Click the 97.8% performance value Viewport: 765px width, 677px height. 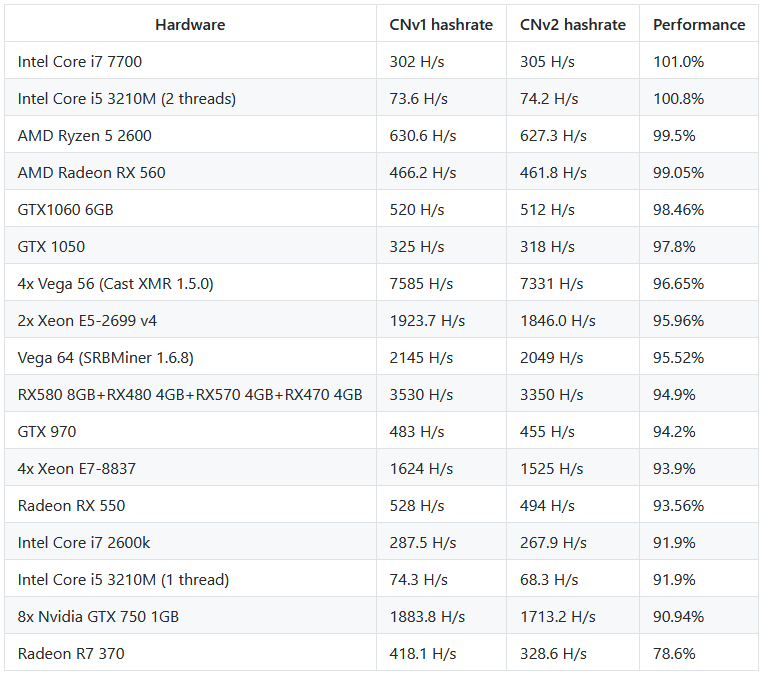coord(674,247)
